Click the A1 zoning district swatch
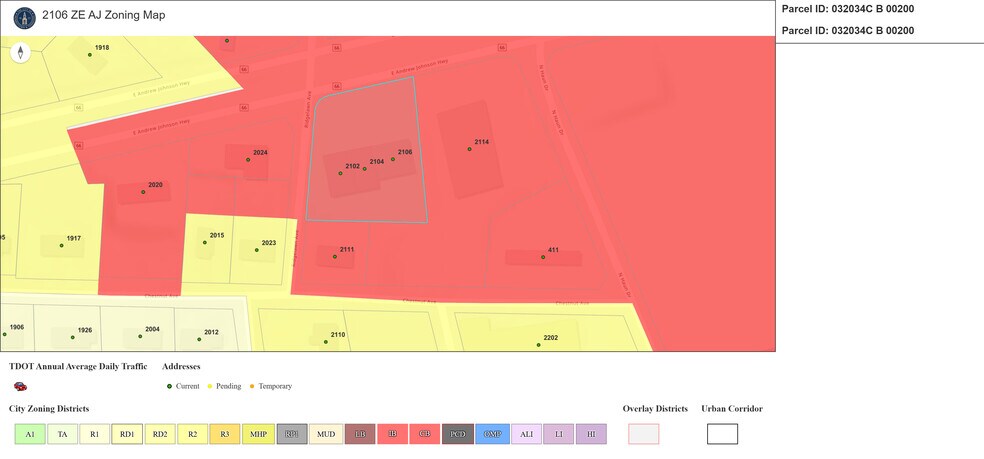Viewport: 984px width, 459px height. 30,434
